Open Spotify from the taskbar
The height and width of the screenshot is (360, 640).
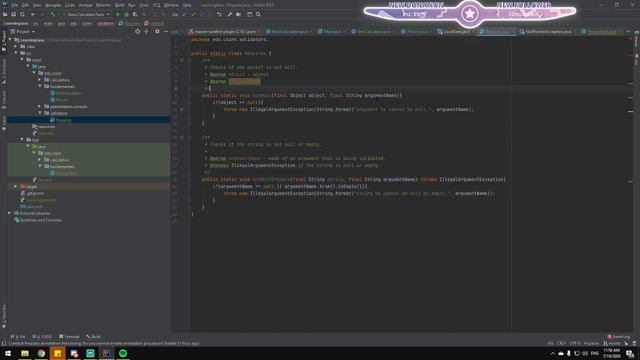[x=123, y=353]
